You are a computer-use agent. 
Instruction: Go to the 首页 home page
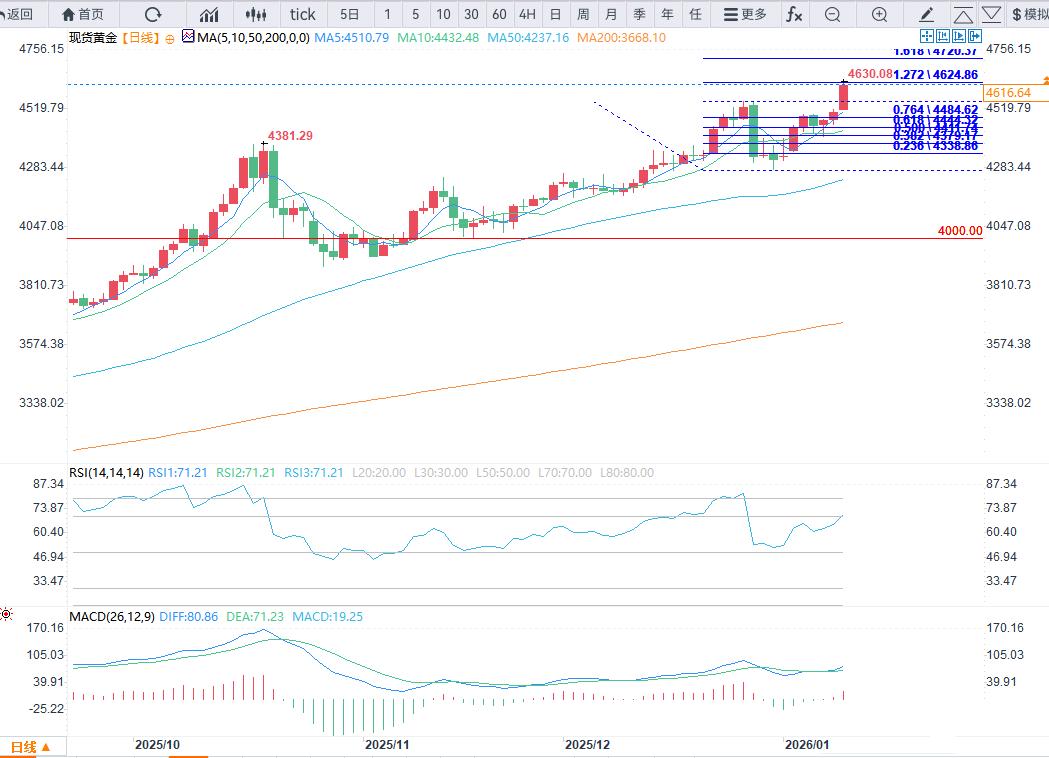[x=82, y=14]
